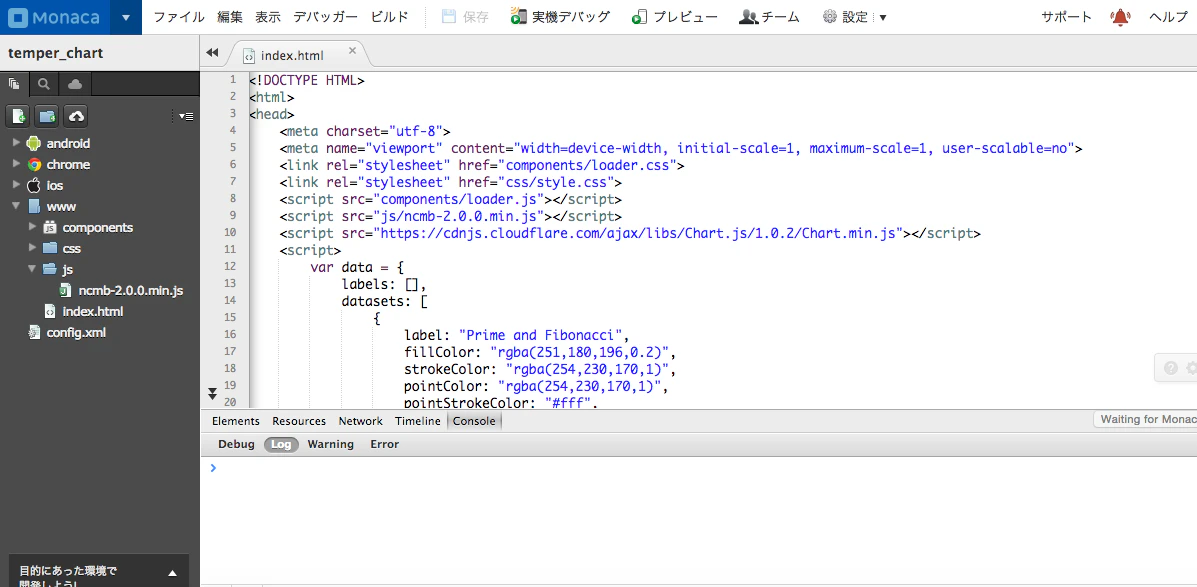Click the cloud upload icon
The image size is (1197, 587).
(x=76, y=116)
